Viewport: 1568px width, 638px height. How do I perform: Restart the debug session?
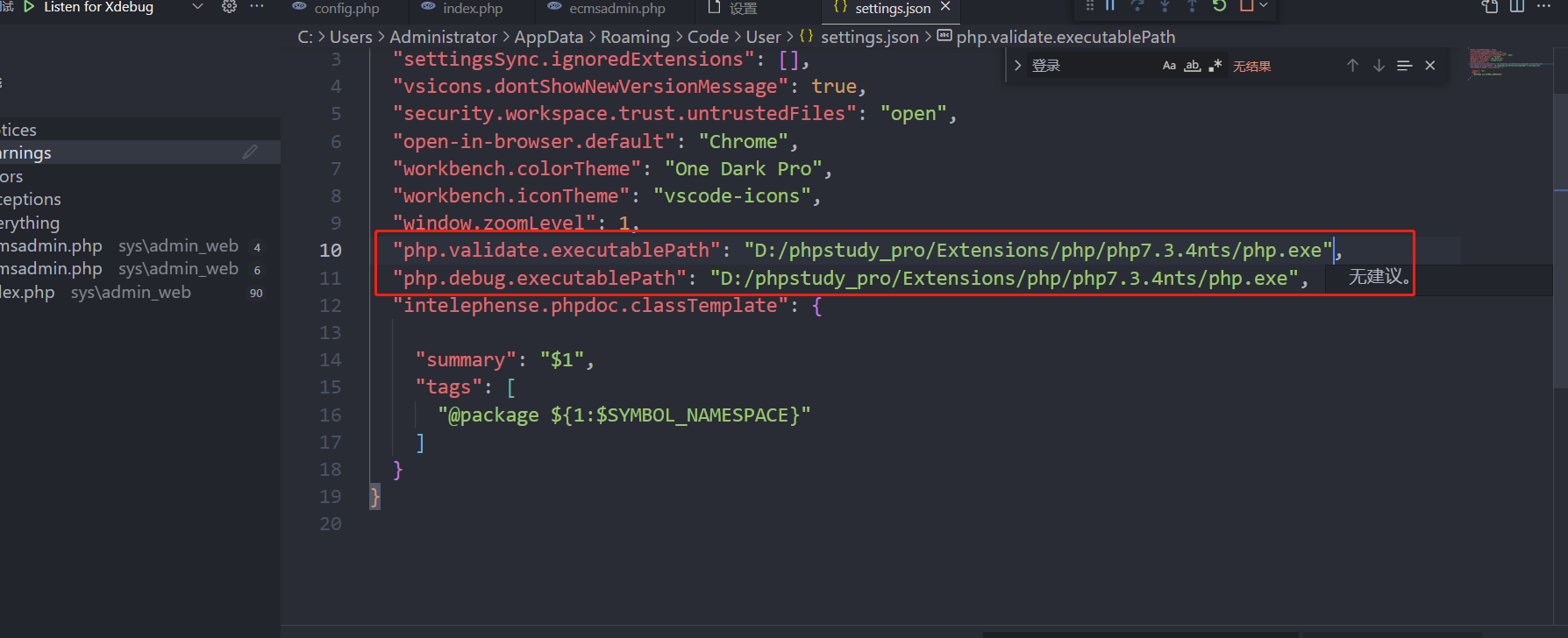1219,6
